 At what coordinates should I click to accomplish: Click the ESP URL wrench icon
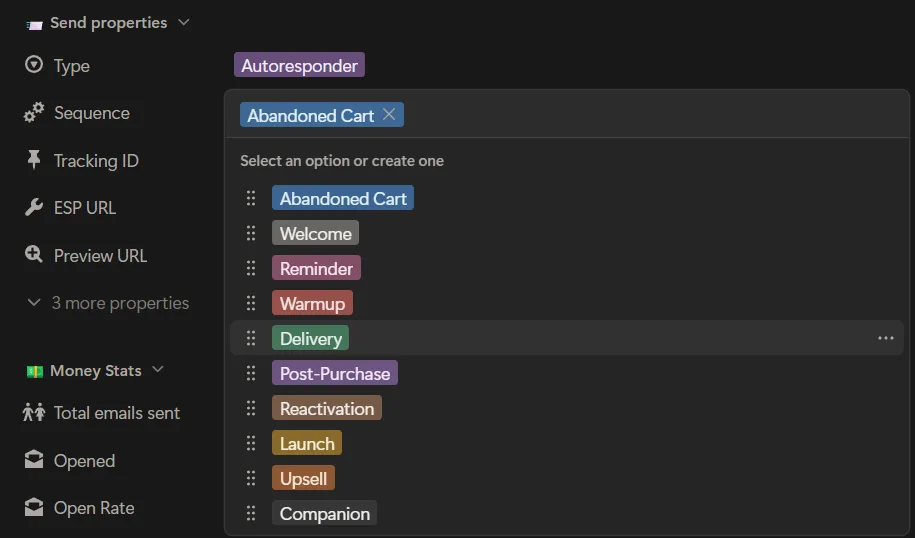pos(34,208)
